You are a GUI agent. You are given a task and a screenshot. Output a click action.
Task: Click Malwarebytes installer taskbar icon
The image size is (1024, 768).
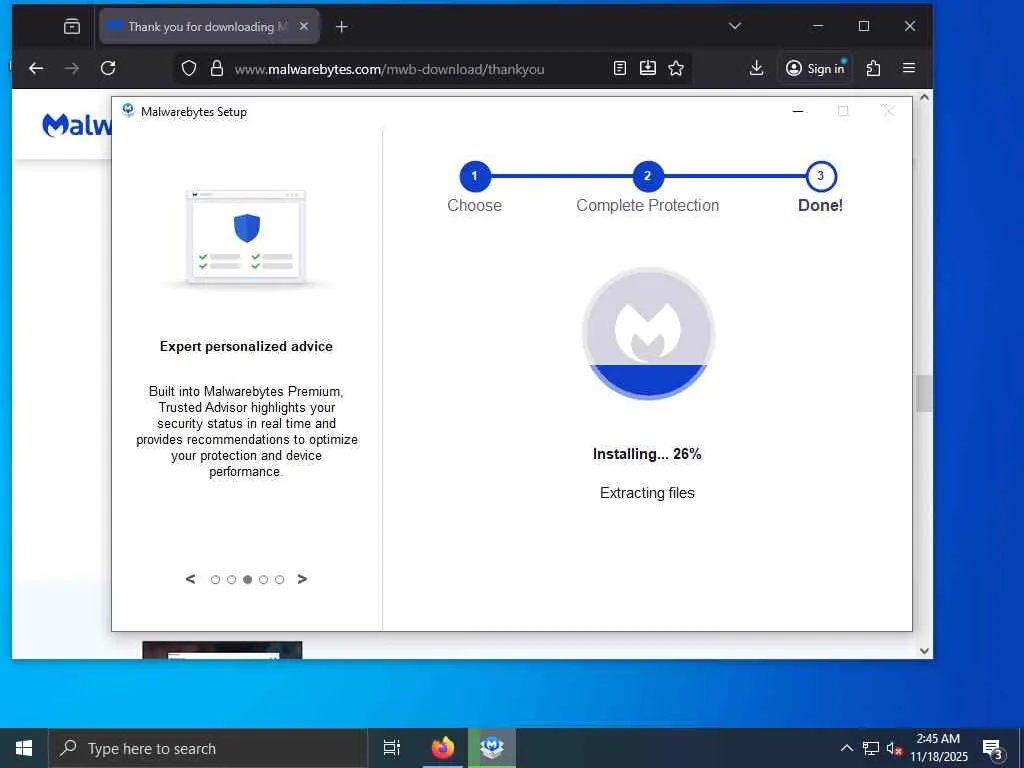pos(492,748)
